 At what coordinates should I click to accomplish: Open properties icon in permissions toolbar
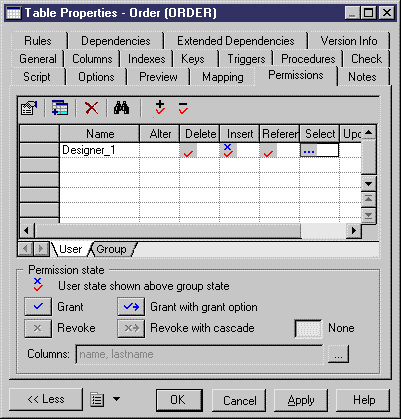point(29,108)
